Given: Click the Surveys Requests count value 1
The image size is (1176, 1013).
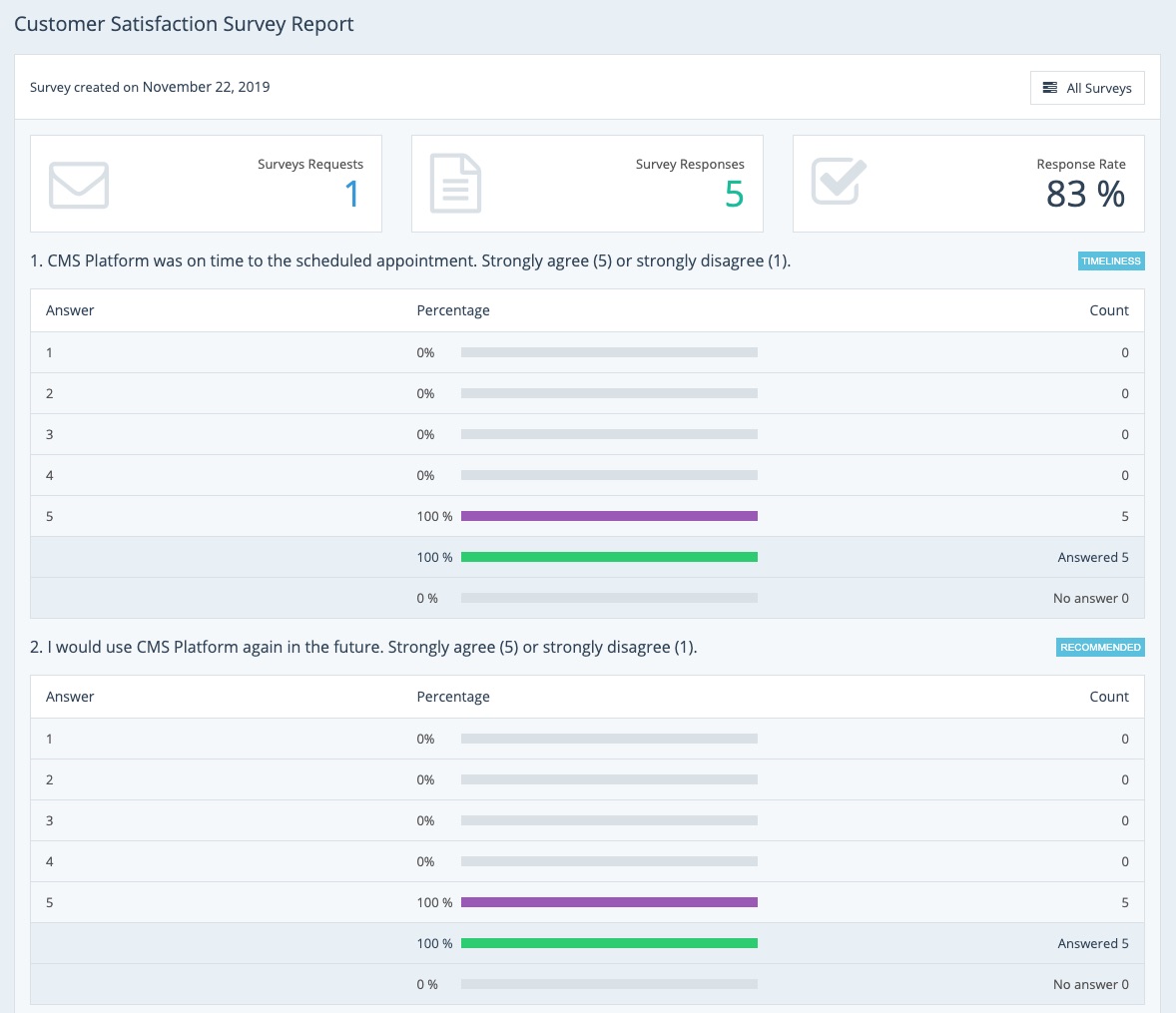Looking at the screenshot, I should pos(351,194).
